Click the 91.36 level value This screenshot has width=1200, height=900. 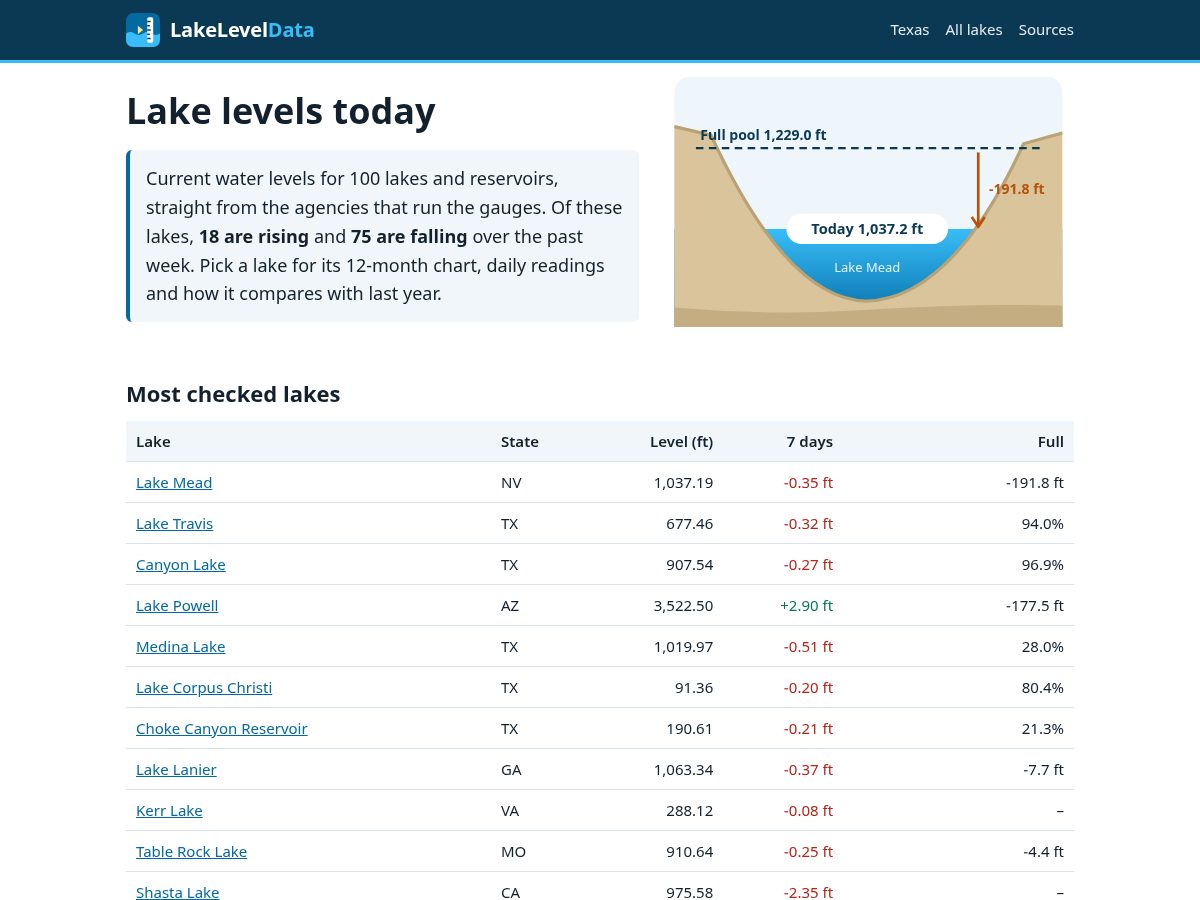tap(694, 687)
